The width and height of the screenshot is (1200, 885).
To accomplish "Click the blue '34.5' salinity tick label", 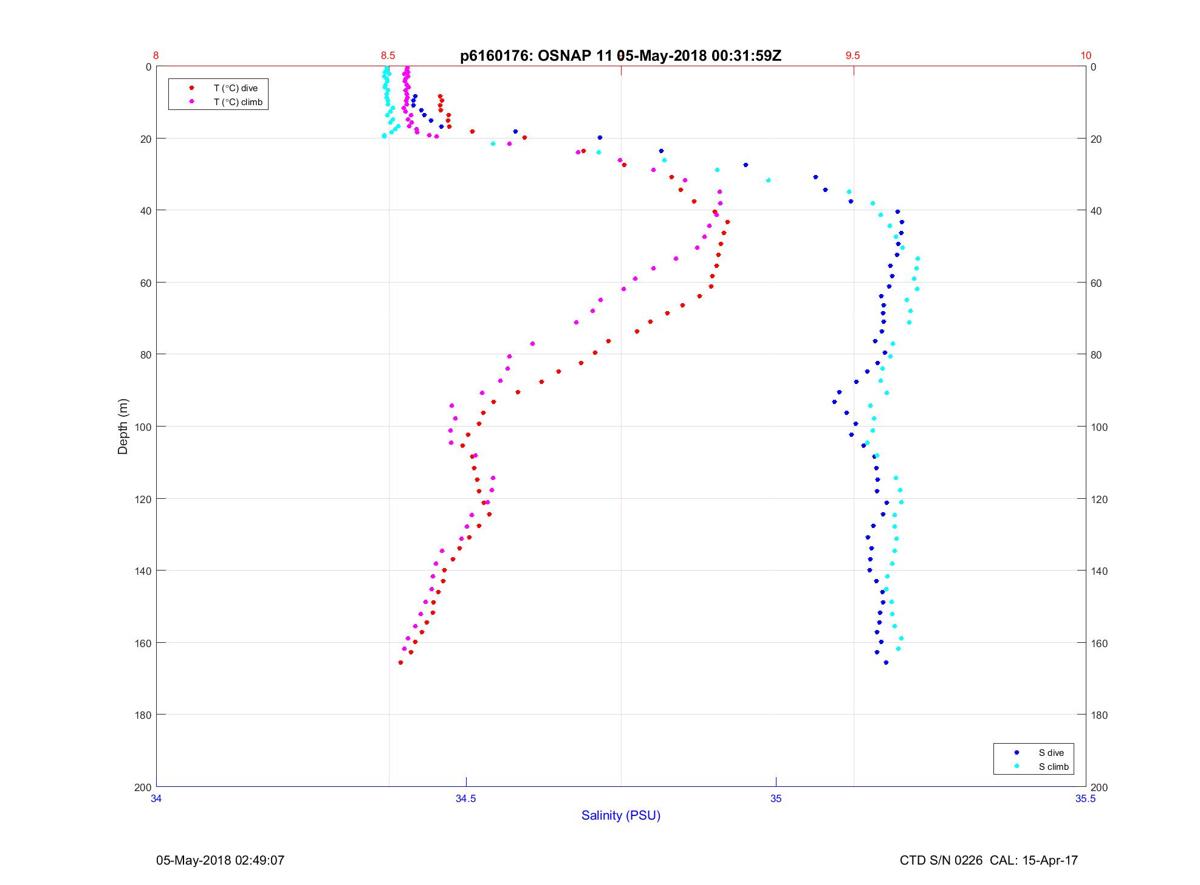I will click(466, 799).
